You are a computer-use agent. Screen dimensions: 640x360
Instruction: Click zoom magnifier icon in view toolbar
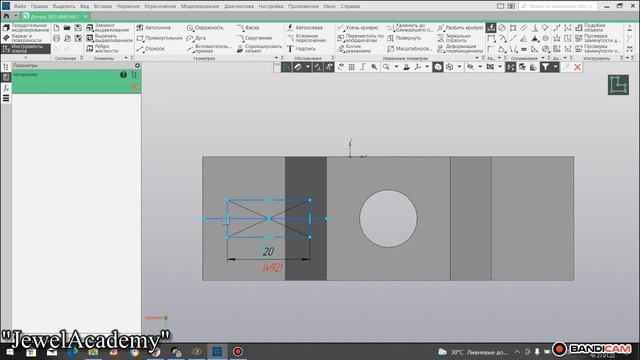[x=386, y=67]
